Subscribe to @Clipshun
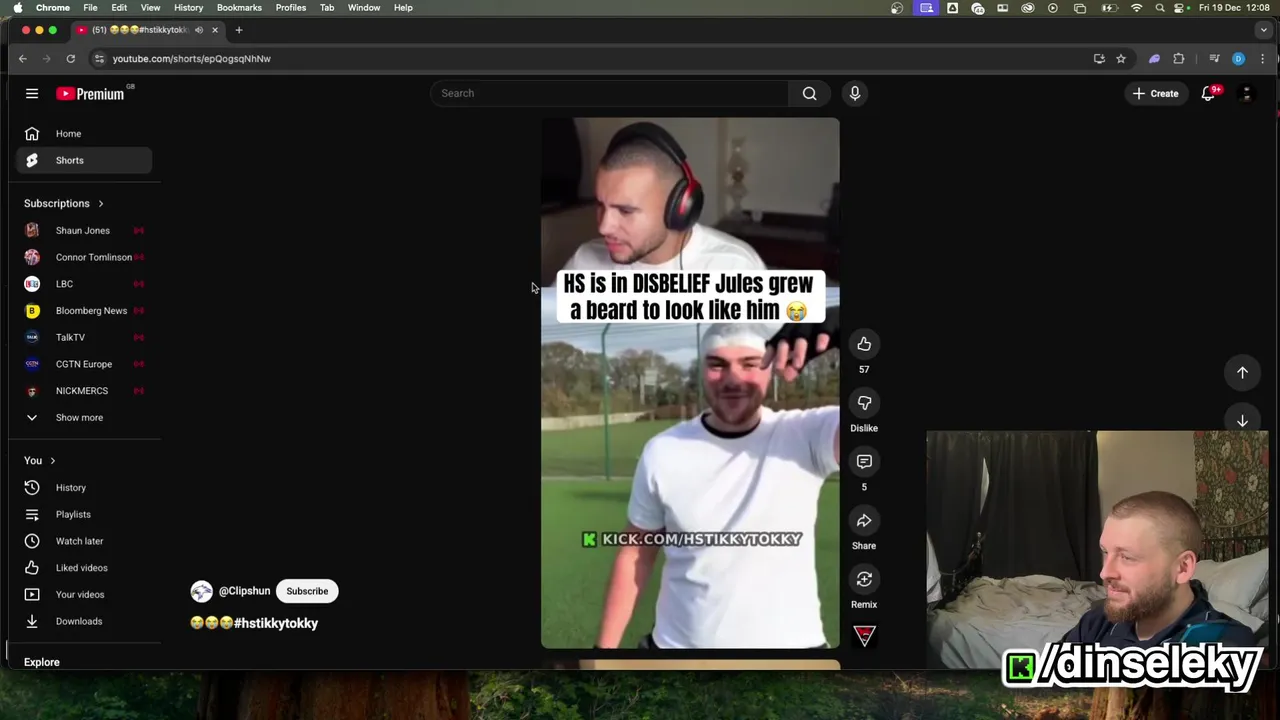Screen dimensions: 1280x720 pos(307,591)
